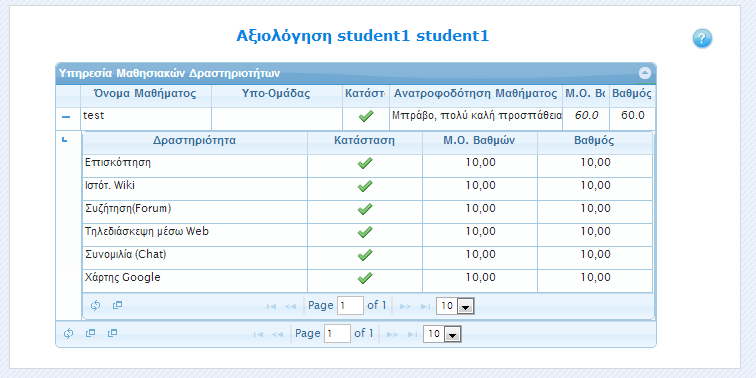Screen dimensions: 756x378
Task: Reload the lessons grid with bottom refresh icon
Action: pos(68,333)
